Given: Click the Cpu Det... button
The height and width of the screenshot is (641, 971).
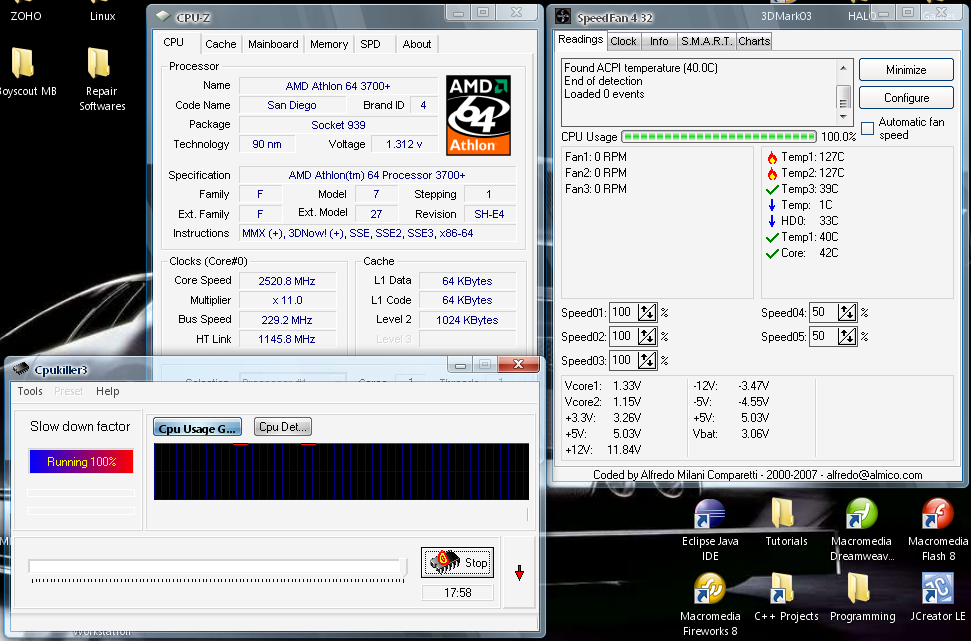Looking at the screenshot, I should pyautogui.click(x=283, y=427).
